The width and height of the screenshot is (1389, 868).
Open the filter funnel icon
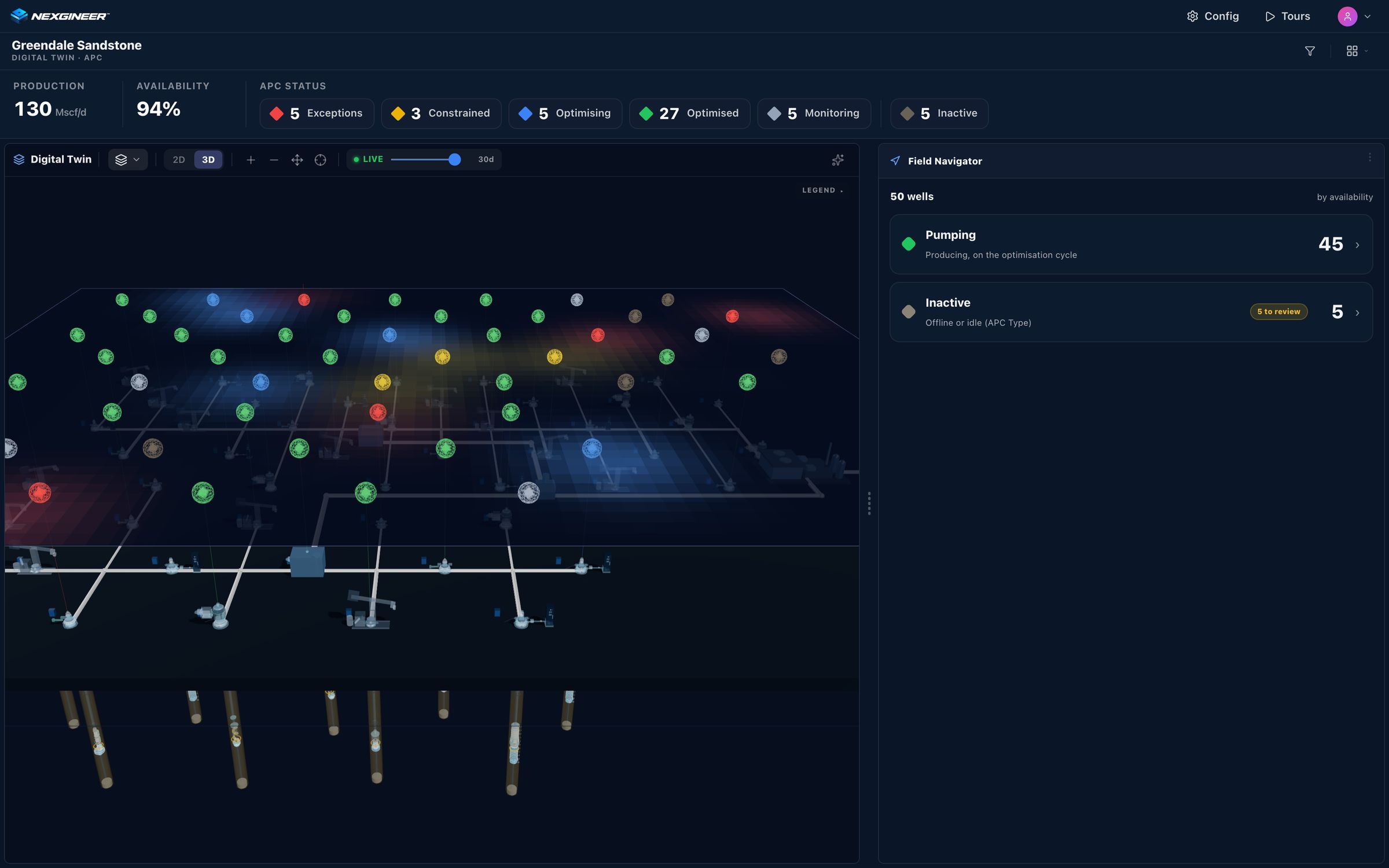coord(1310,52)
